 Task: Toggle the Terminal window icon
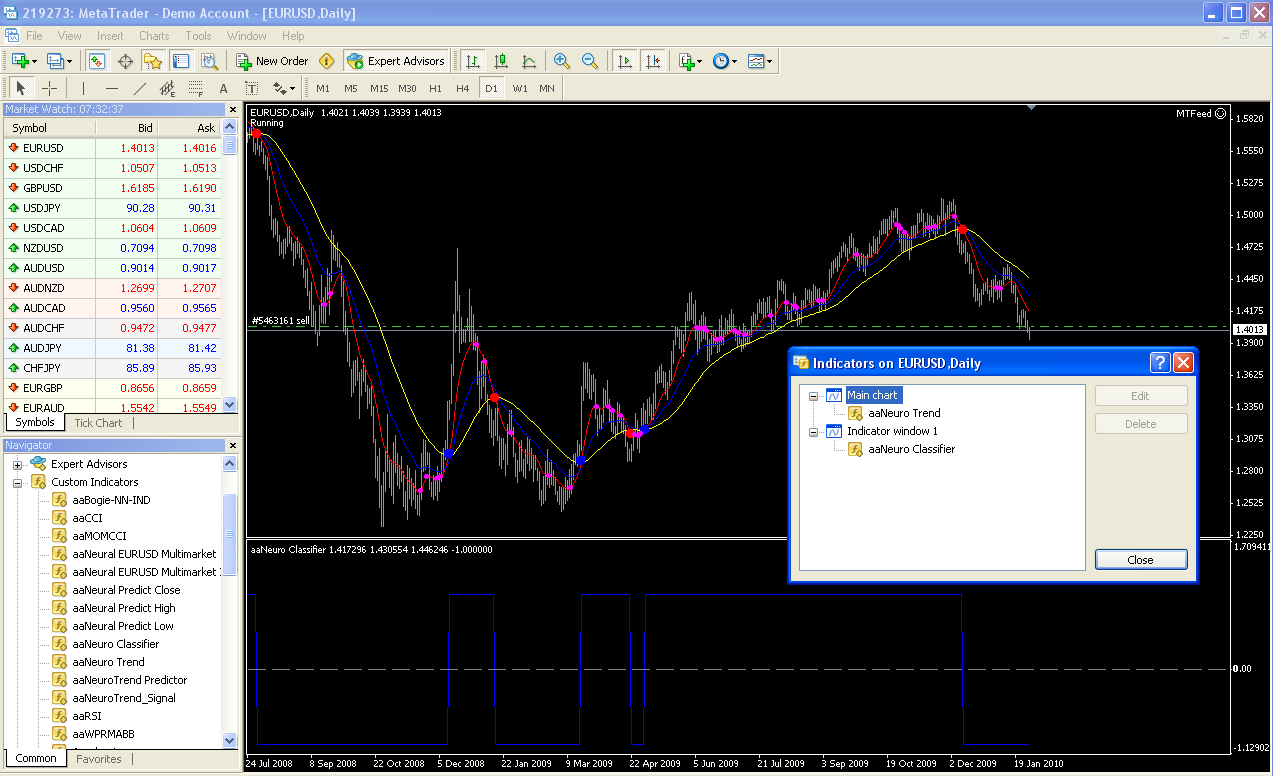click(181, 61)
